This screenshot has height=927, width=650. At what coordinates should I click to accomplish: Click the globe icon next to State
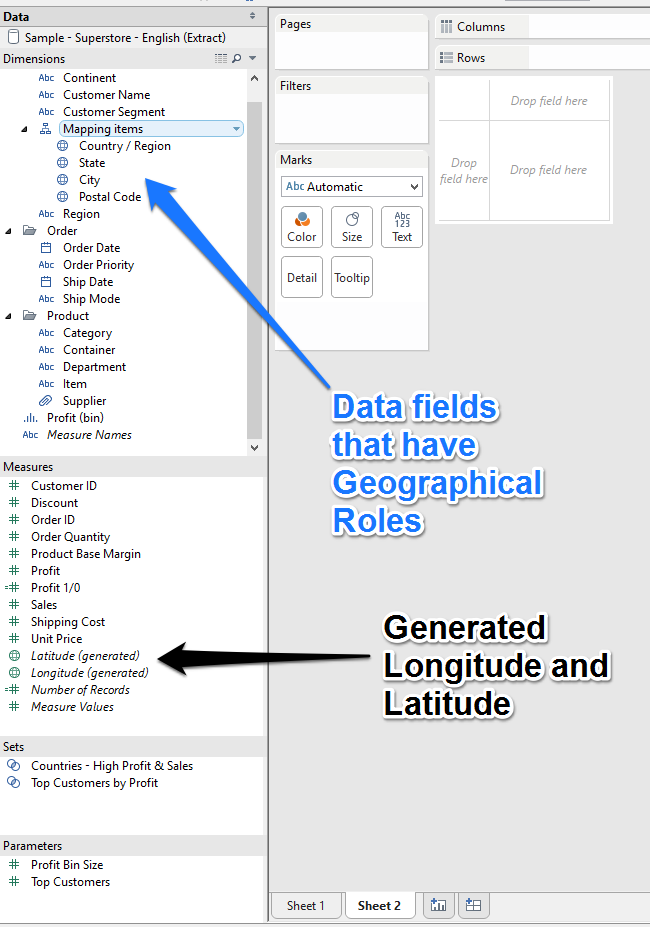[62, 163]
